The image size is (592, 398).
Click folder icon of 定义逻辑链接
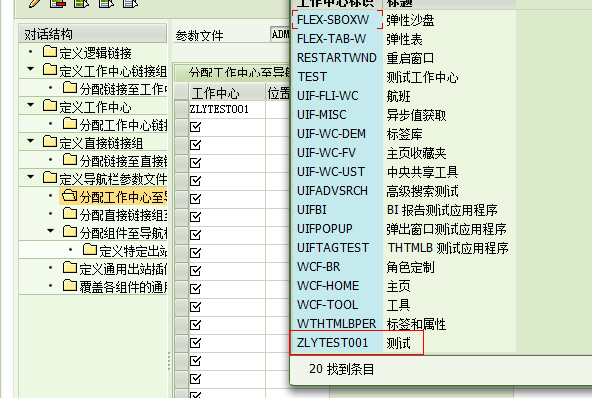(x=50, y=51)
